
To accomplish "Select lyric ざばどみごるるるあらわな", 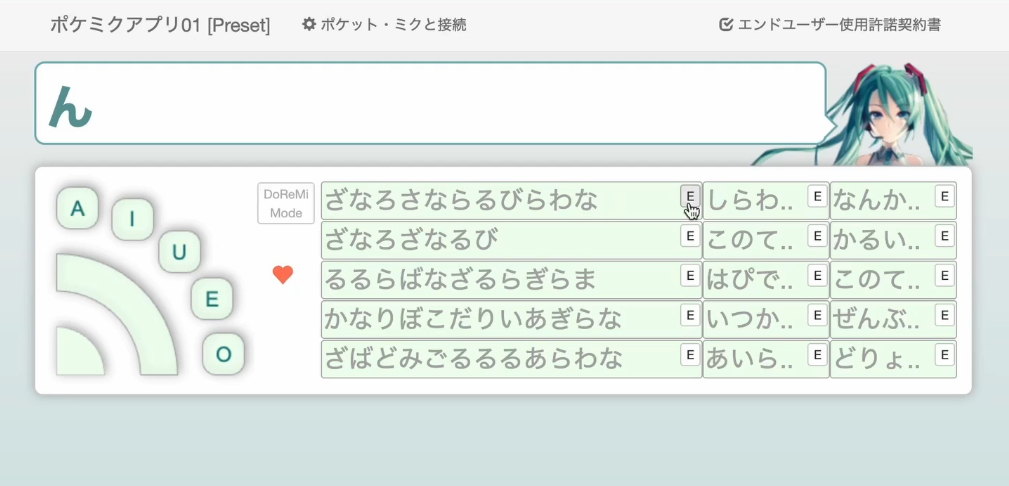I will click(498, 359).
